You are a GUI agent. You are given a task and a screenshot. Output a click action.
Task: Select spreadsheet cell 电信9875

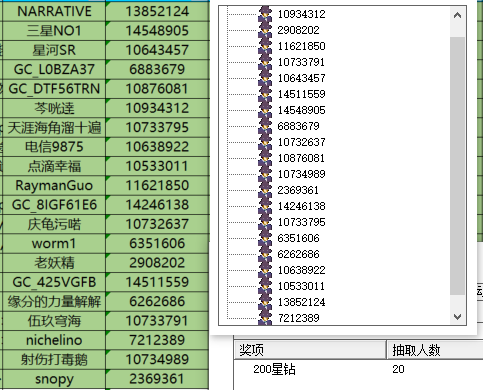click(54, 147)
